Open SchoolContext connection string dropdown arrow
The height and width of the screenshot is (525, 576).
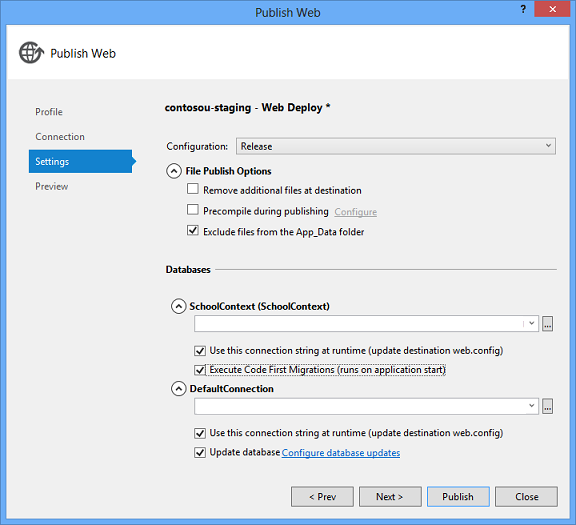[x=531, y=323]
